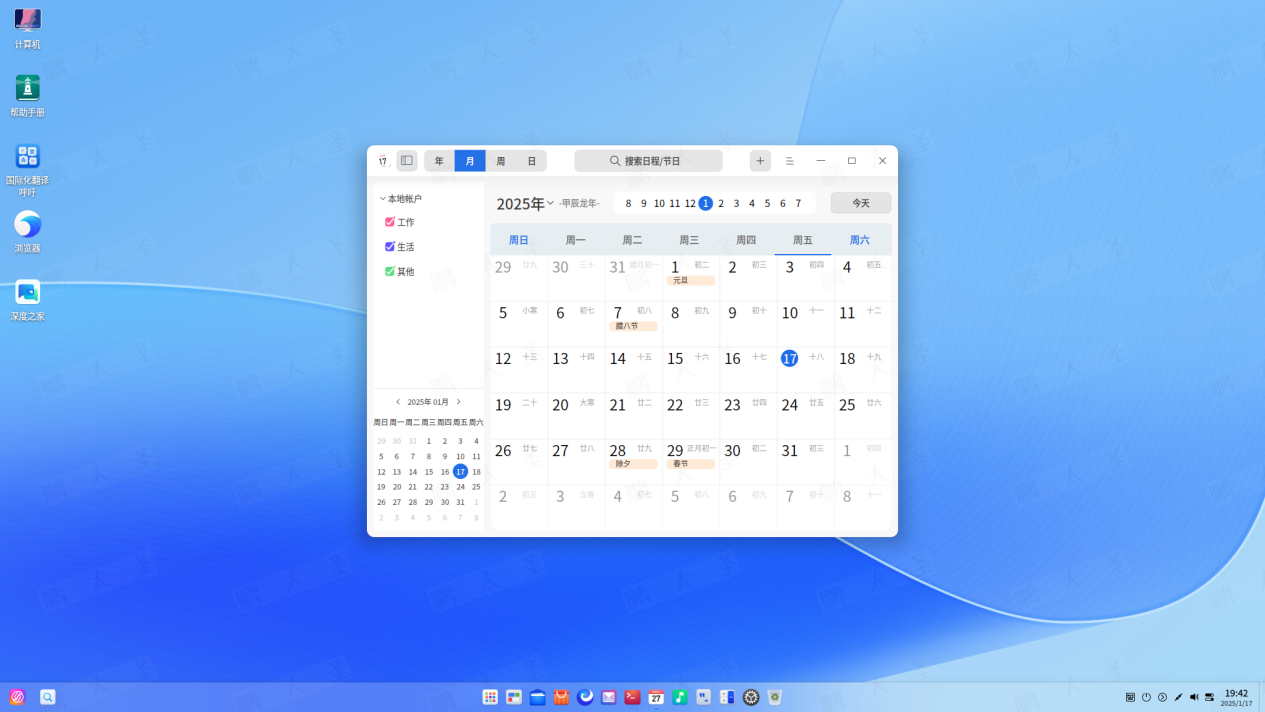Select month 12 in the month strip
Screen dimensions: 1265x712
(690, 204)
